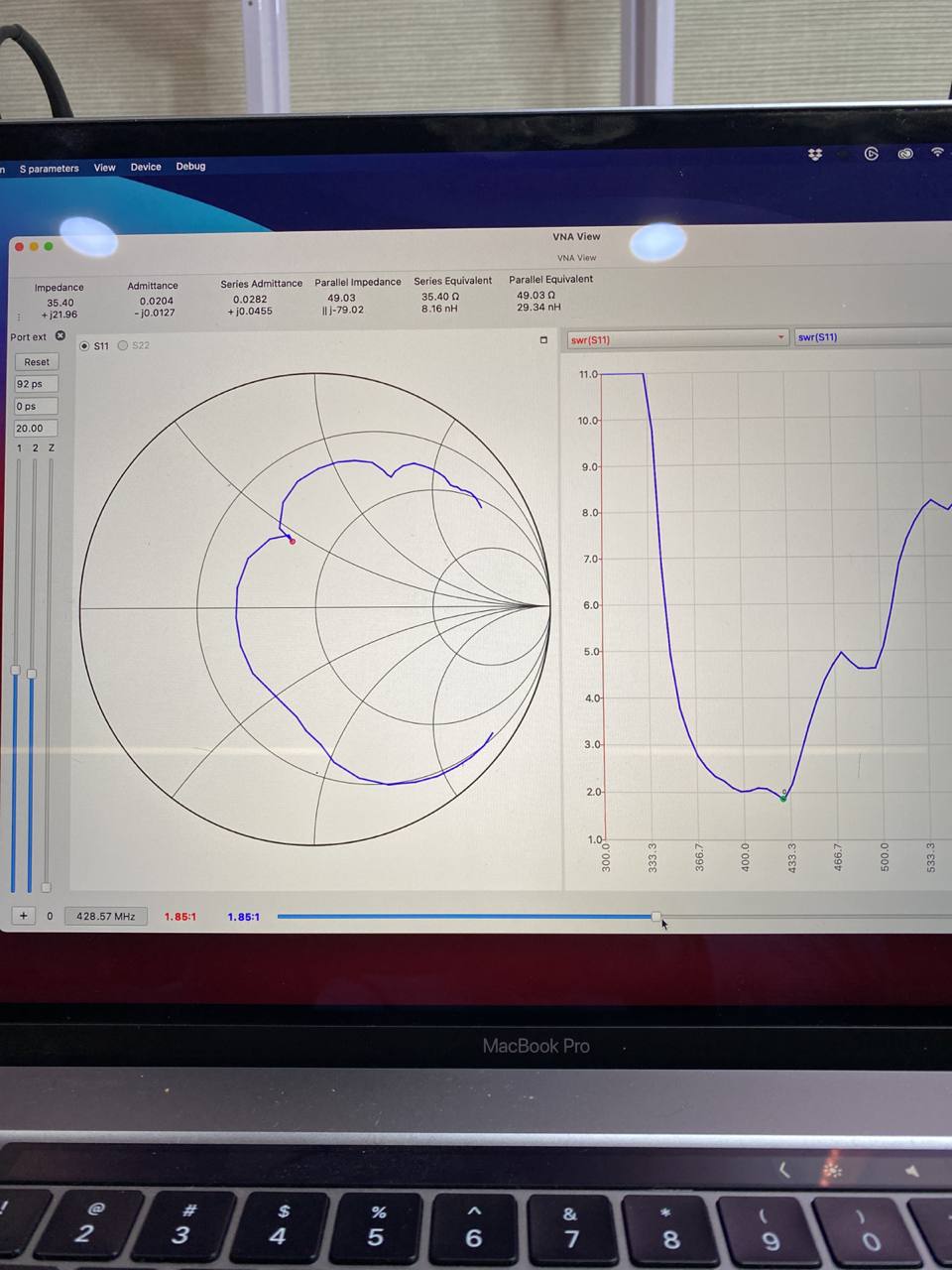This screenshot has height=1270, width=952.
Task: Click the 428.57 MHz frequency field
Action: coord(105,916)
